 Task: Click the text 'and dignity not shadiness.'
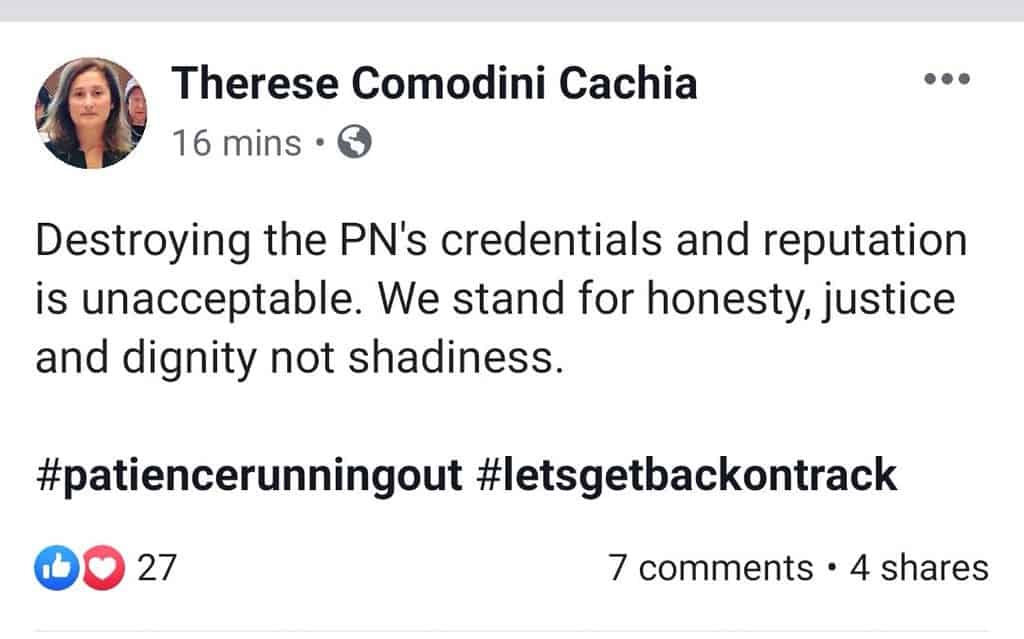point(294,356)
